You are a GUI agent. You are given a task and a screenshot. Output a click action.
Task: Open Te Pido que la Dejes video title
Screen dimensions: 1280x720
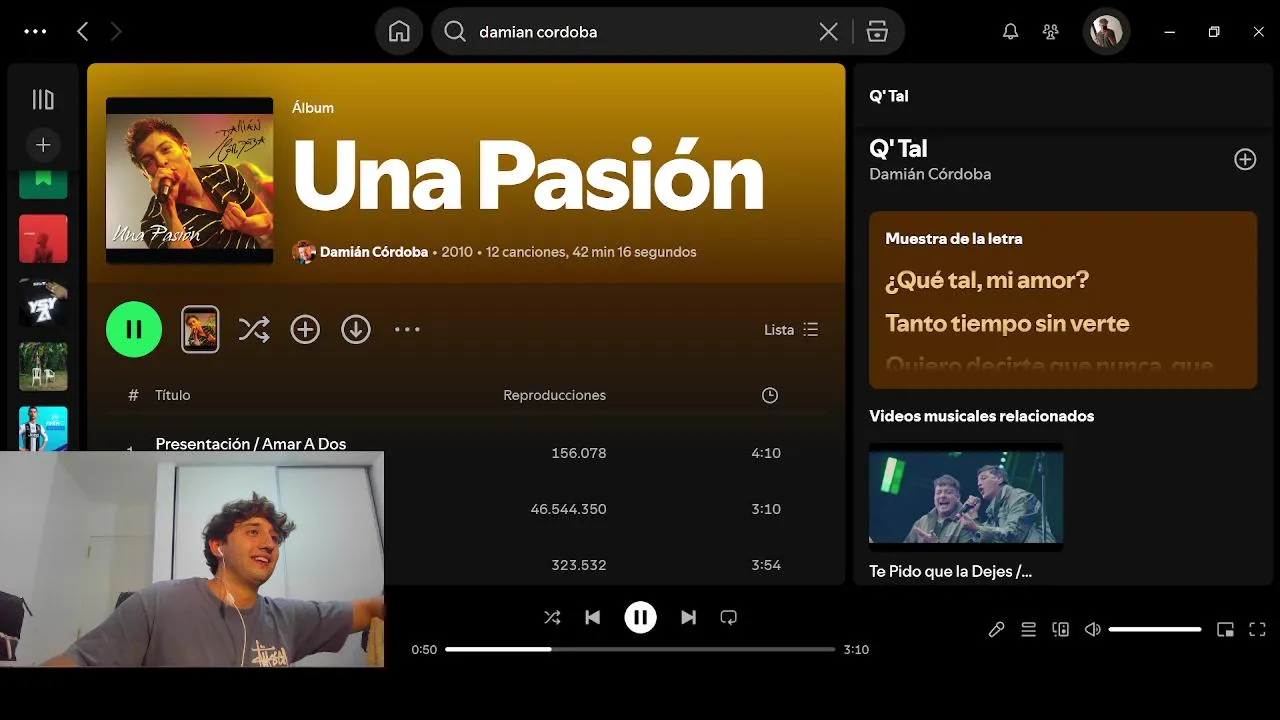(950, 571)
